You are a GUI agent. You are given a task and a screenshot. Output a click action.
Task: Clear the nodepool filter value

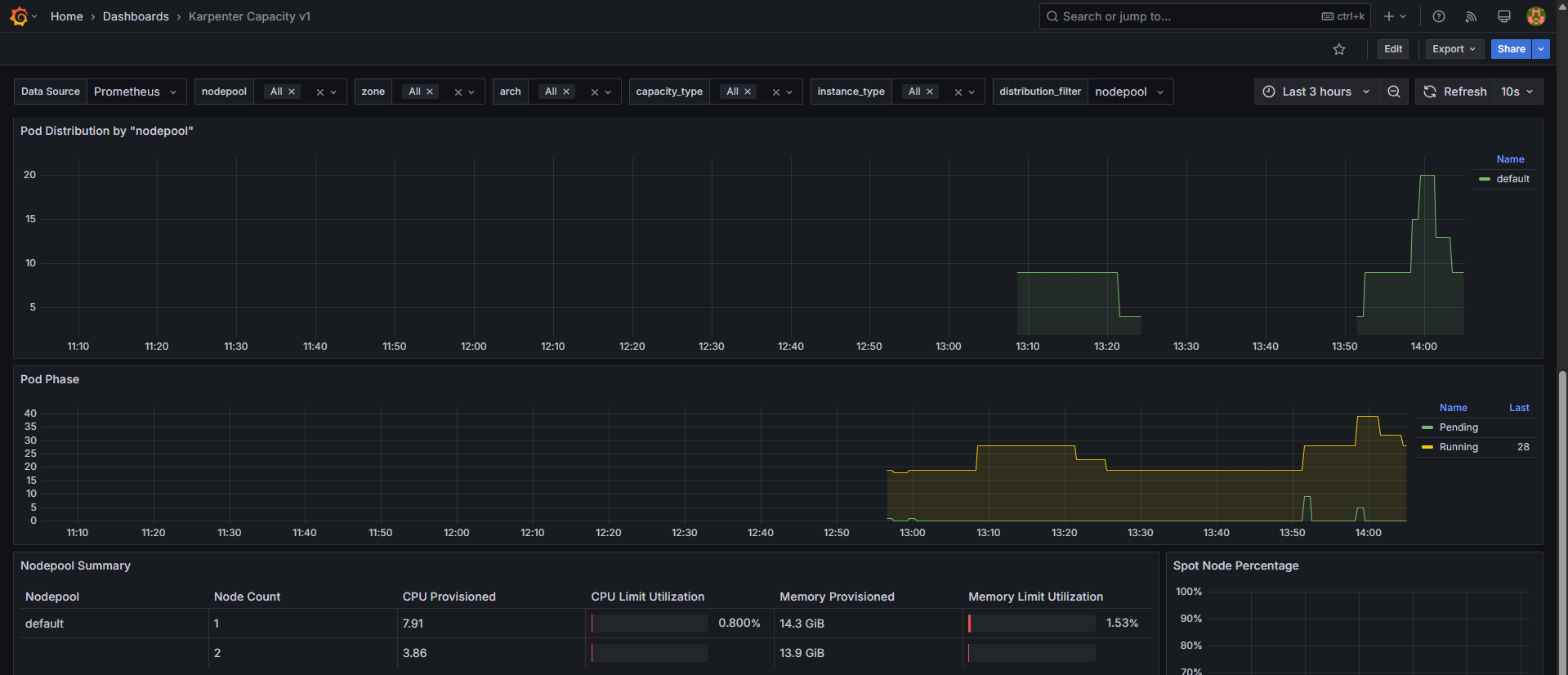coord(320,92)
